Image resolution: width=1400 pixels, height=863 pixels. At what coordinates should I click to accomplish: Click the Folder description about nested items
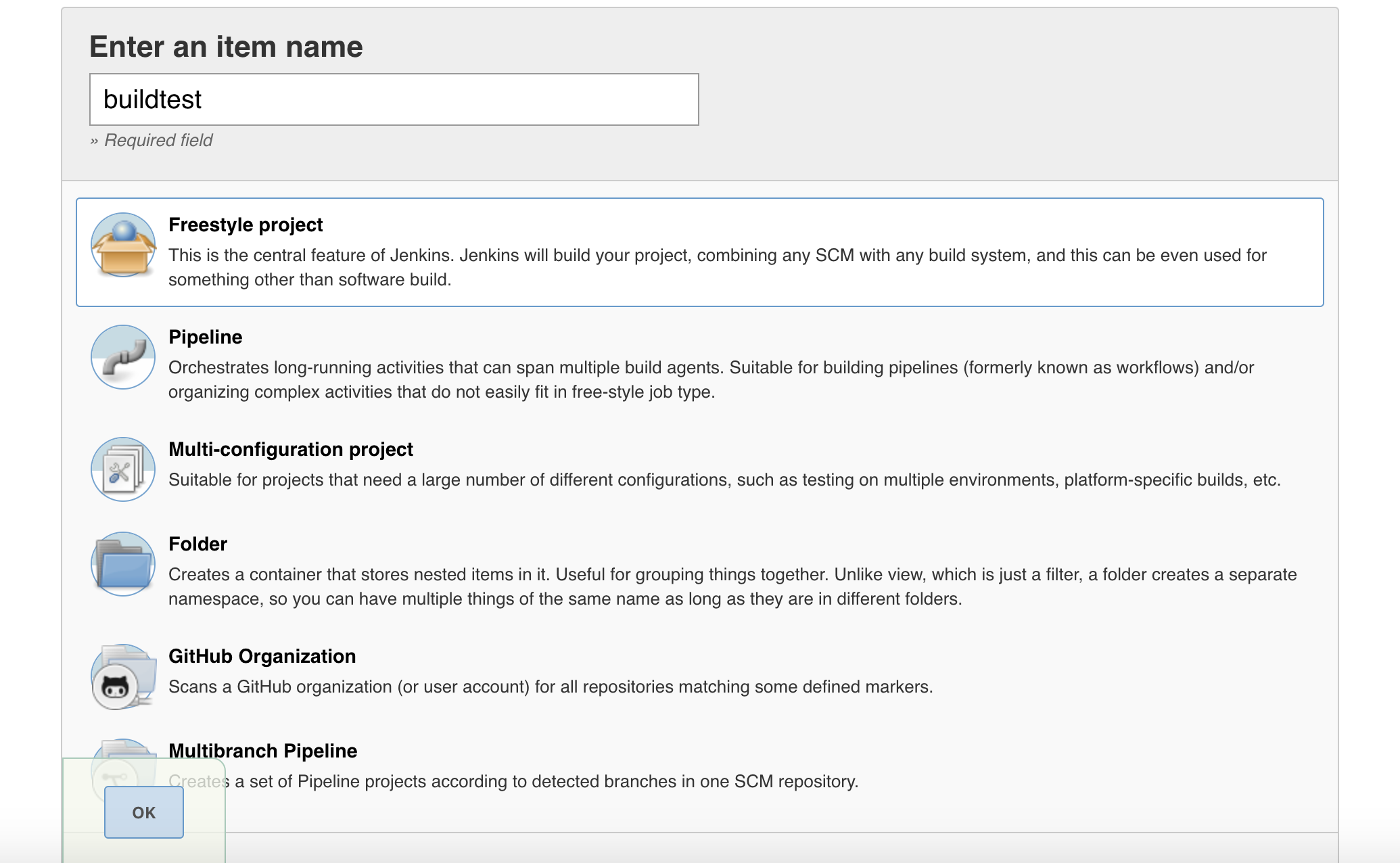pos(732,586)
